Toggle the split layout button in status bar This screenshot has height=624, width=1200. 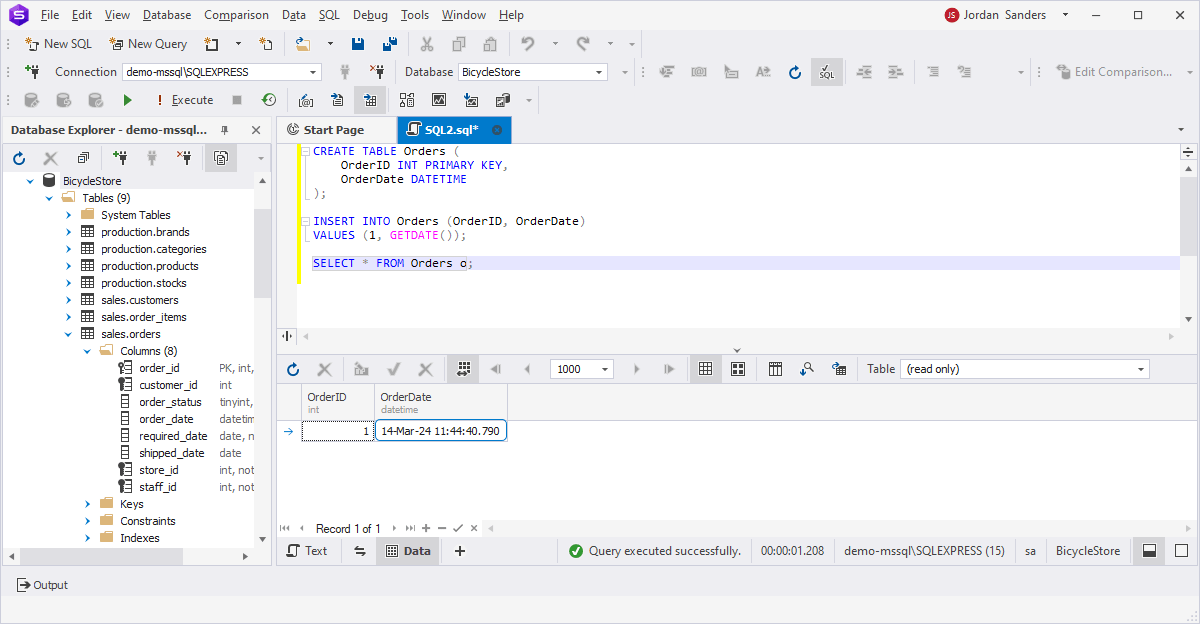point(1149,551)
